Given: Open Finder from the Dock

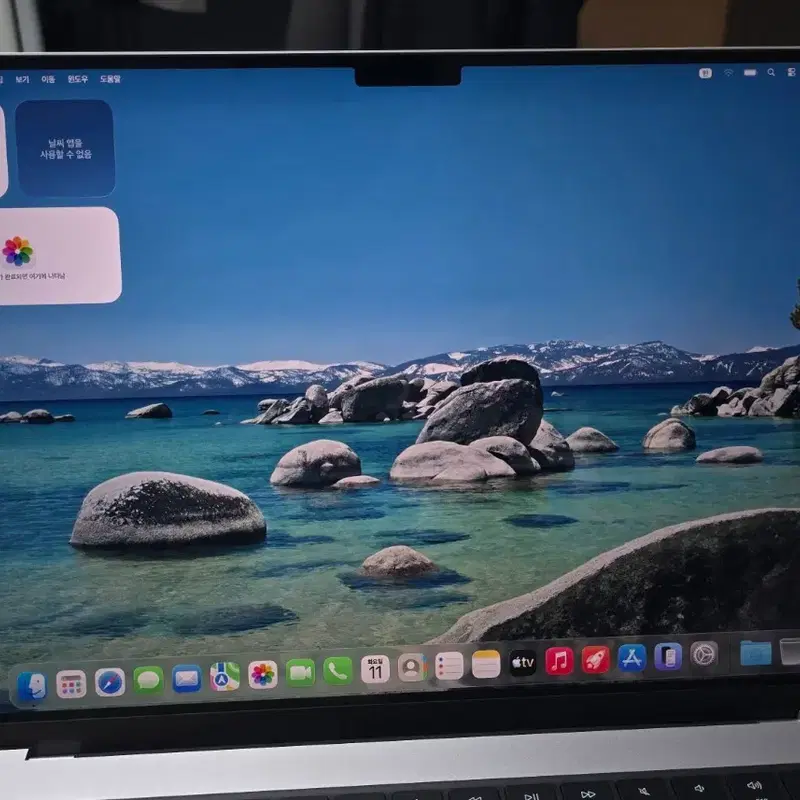Looking at the screenshot, I should click(x=32, y=687).
